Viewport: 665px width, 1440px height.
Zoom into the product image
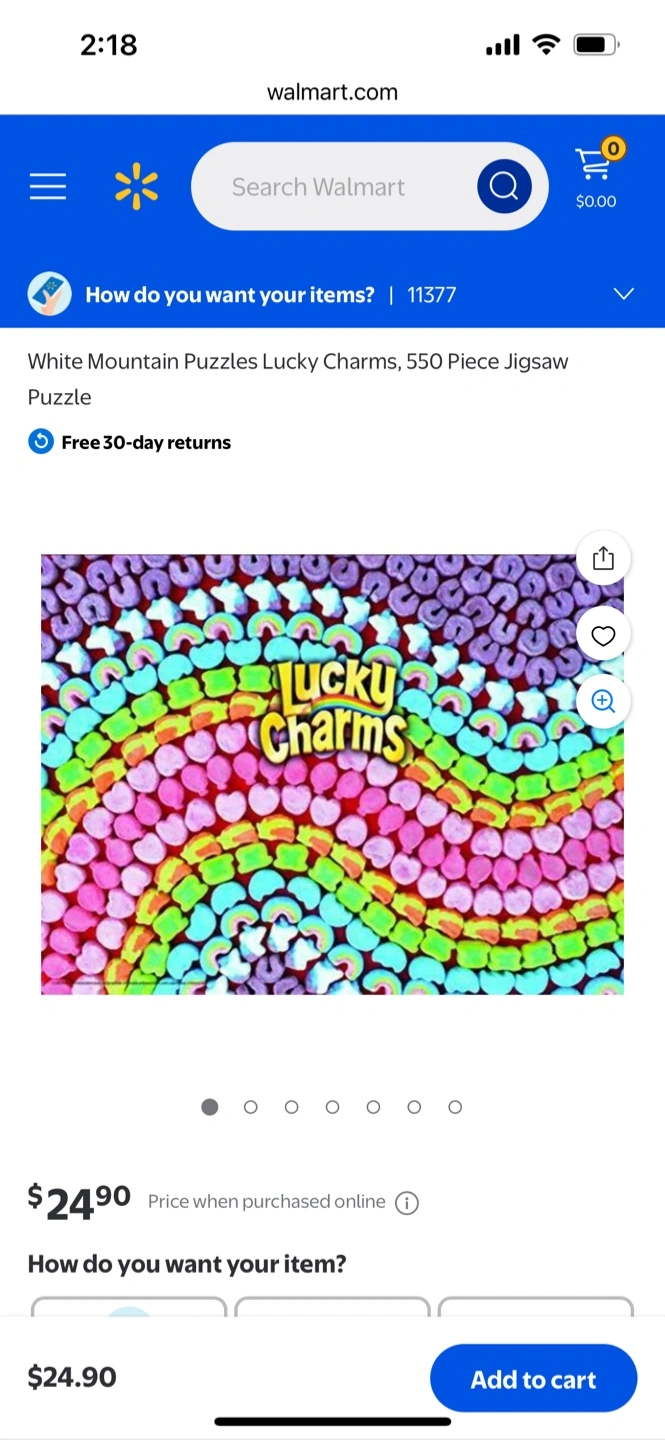pyautogui.click(x=603, y=701)
